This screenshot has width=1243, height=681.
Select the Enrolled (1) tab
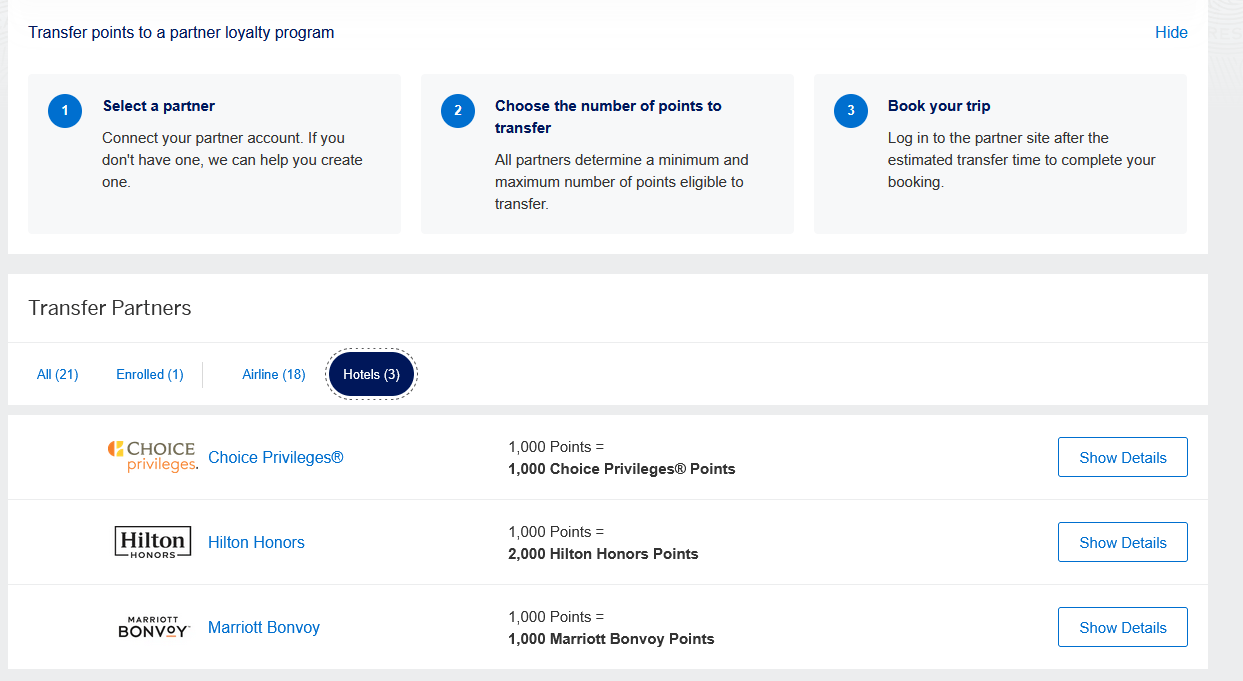150,374
